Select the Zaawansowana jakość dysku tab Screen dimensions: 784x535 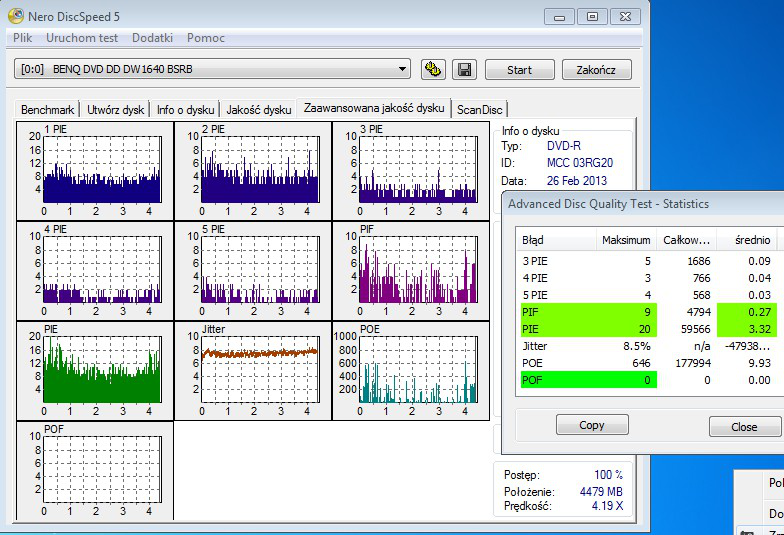[x=374, y=108]
